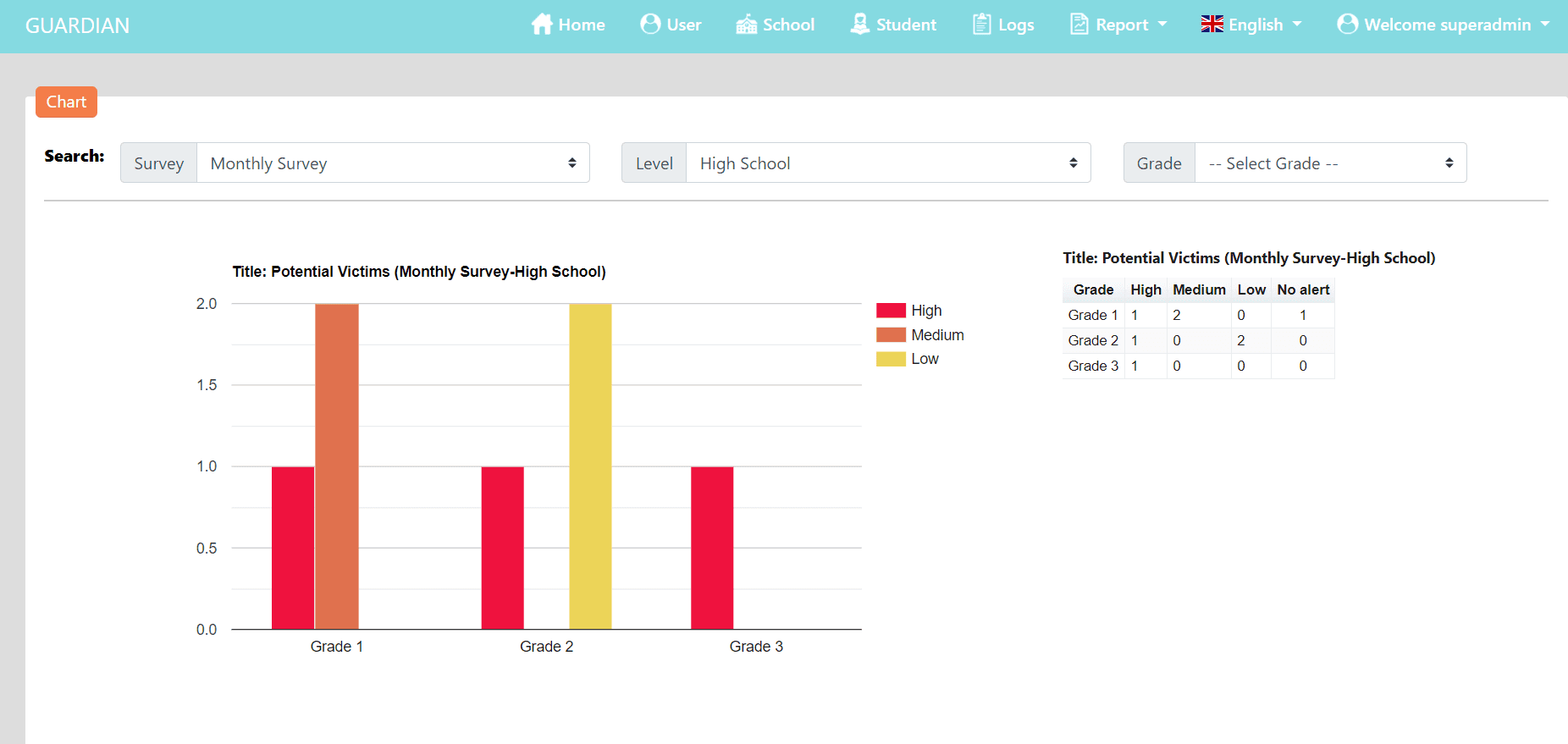Click the High column header in table
The width and height of the screenshot is (1568, 744).
tap(1146, 289)
